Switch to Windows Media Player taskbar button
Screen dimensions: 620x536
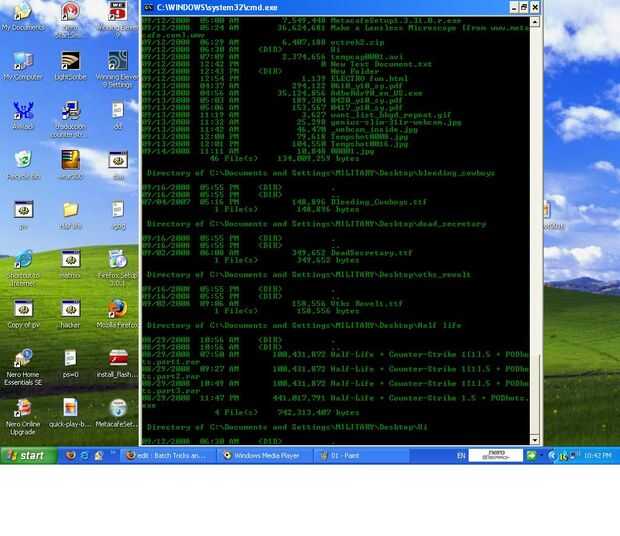(x=265, y=455)
